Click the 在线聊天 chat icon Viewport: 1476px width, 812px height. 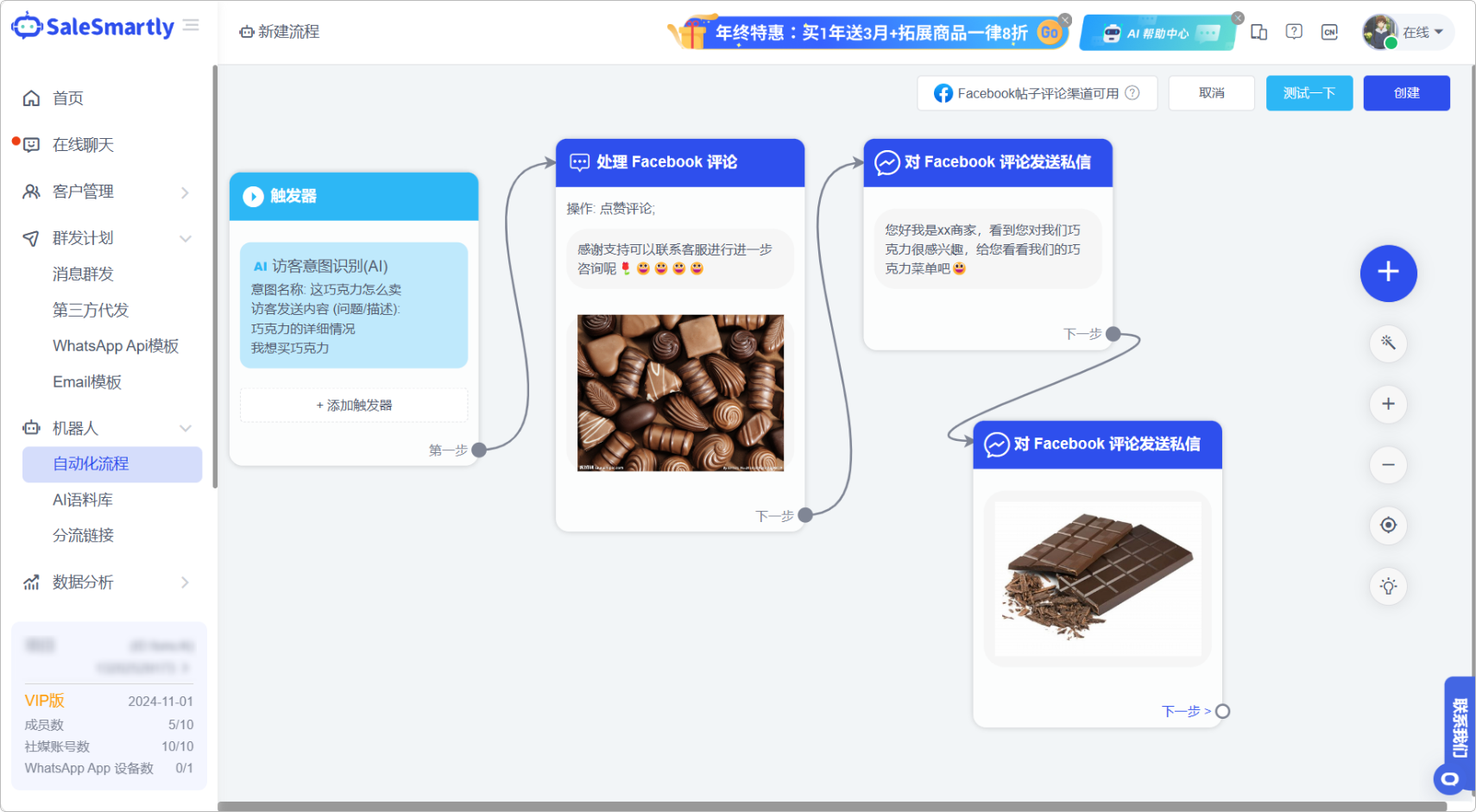[31, 145]
